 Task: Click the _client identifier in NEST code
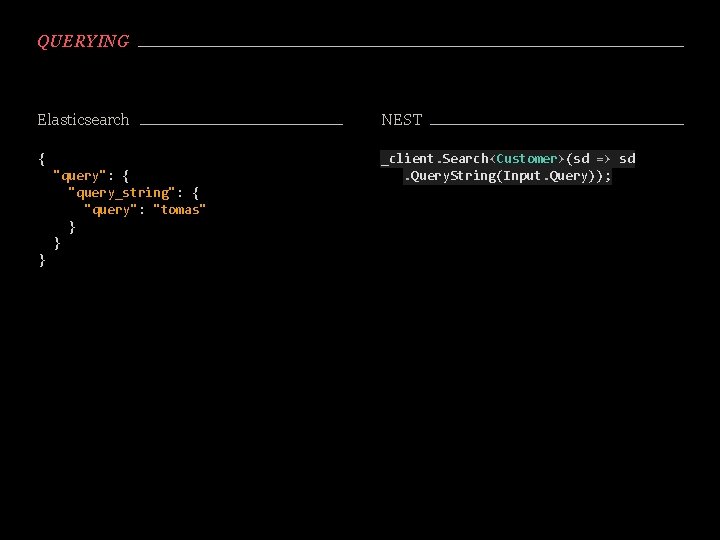coord(407,158)
